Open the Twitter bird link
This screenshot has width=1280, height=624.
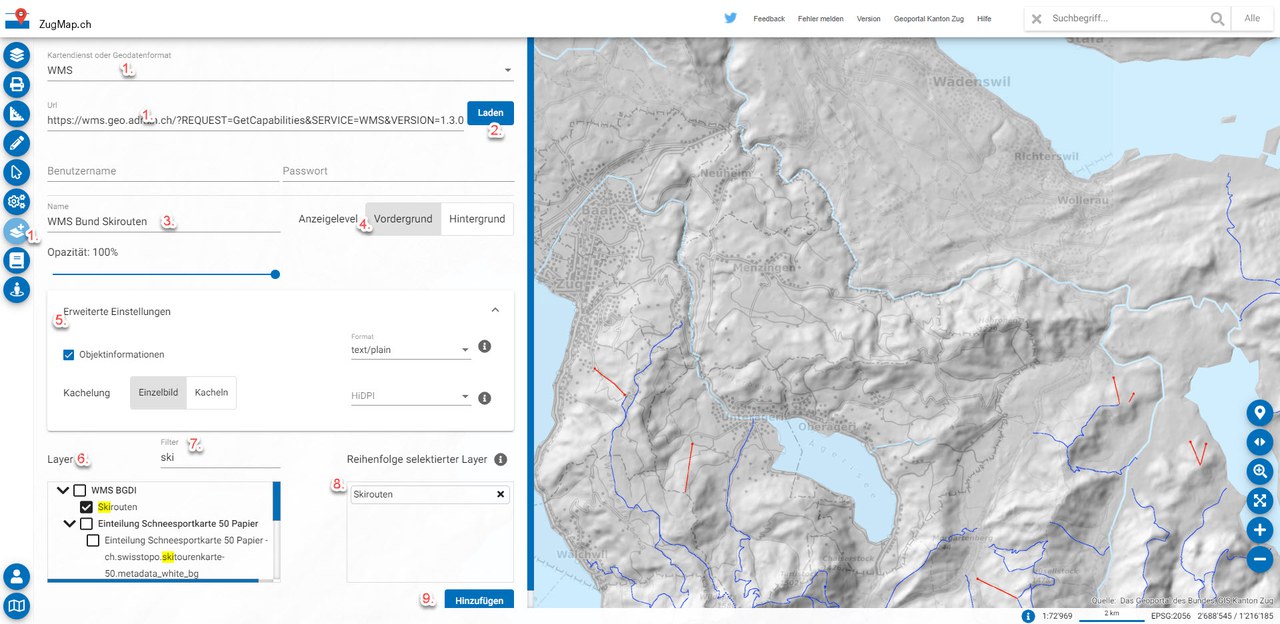(731, 18)
